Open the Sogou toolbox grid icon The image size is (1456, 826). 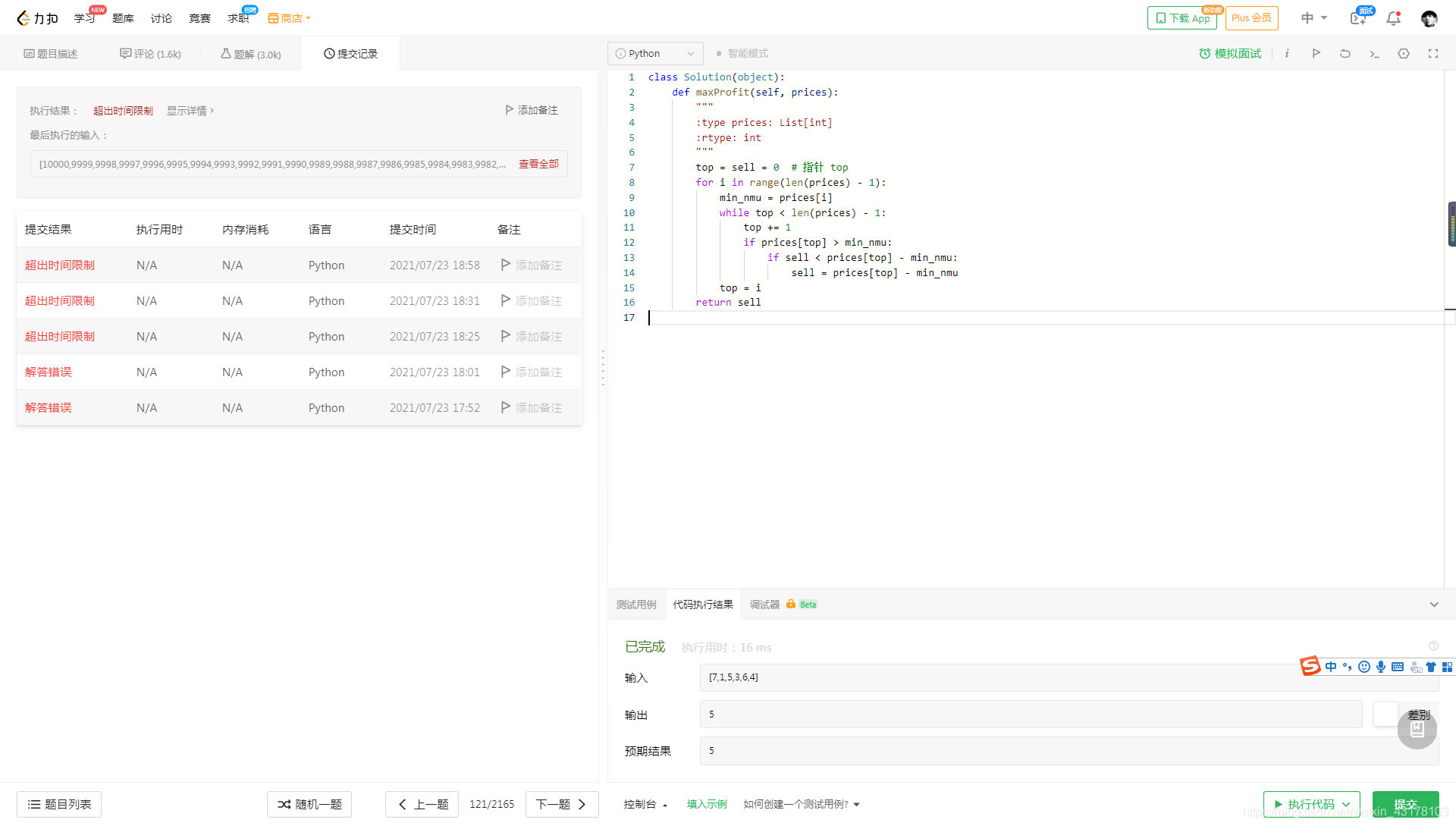pos(1448,667)
